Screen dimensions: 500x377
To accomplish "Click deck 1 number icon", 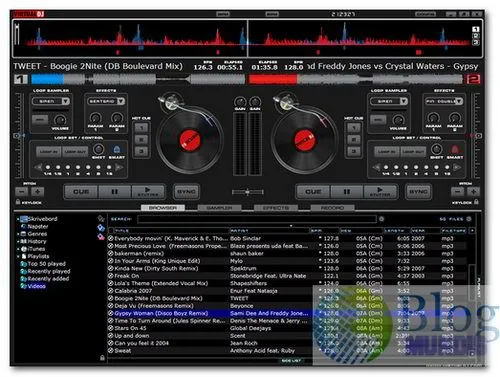I will [x=20, y=79].
